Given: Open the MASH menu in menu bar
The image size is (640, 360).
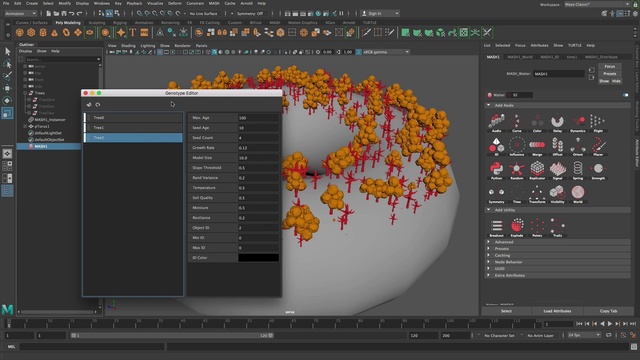Looking at the screenshot, I should tap(214, 3).
